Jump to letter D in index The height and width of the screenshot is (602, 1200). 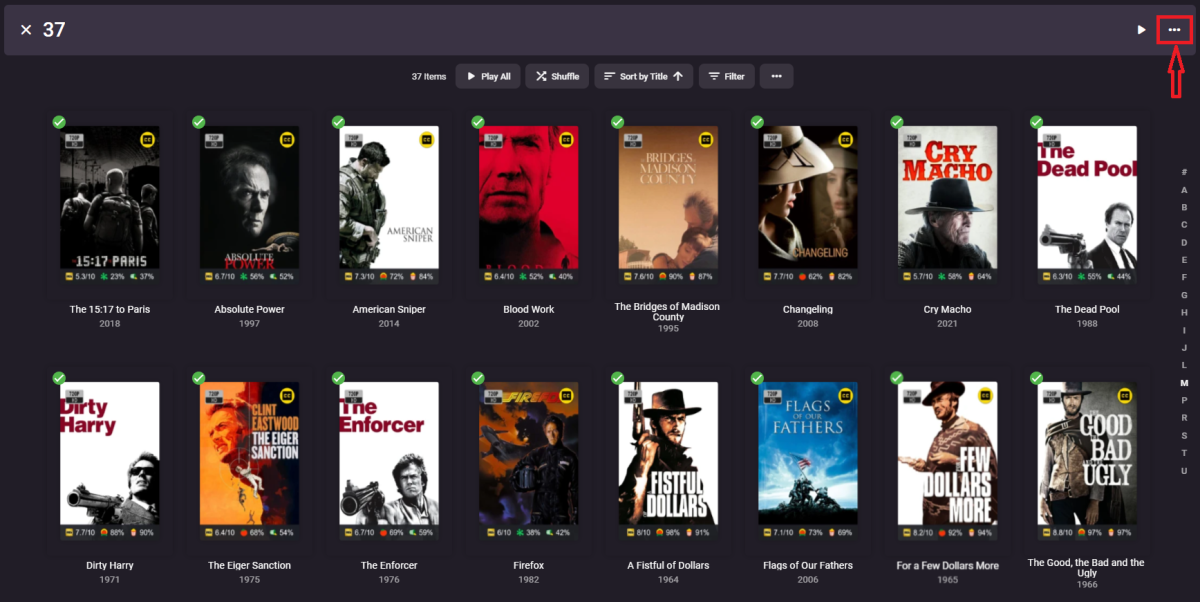coord(1184,242)
